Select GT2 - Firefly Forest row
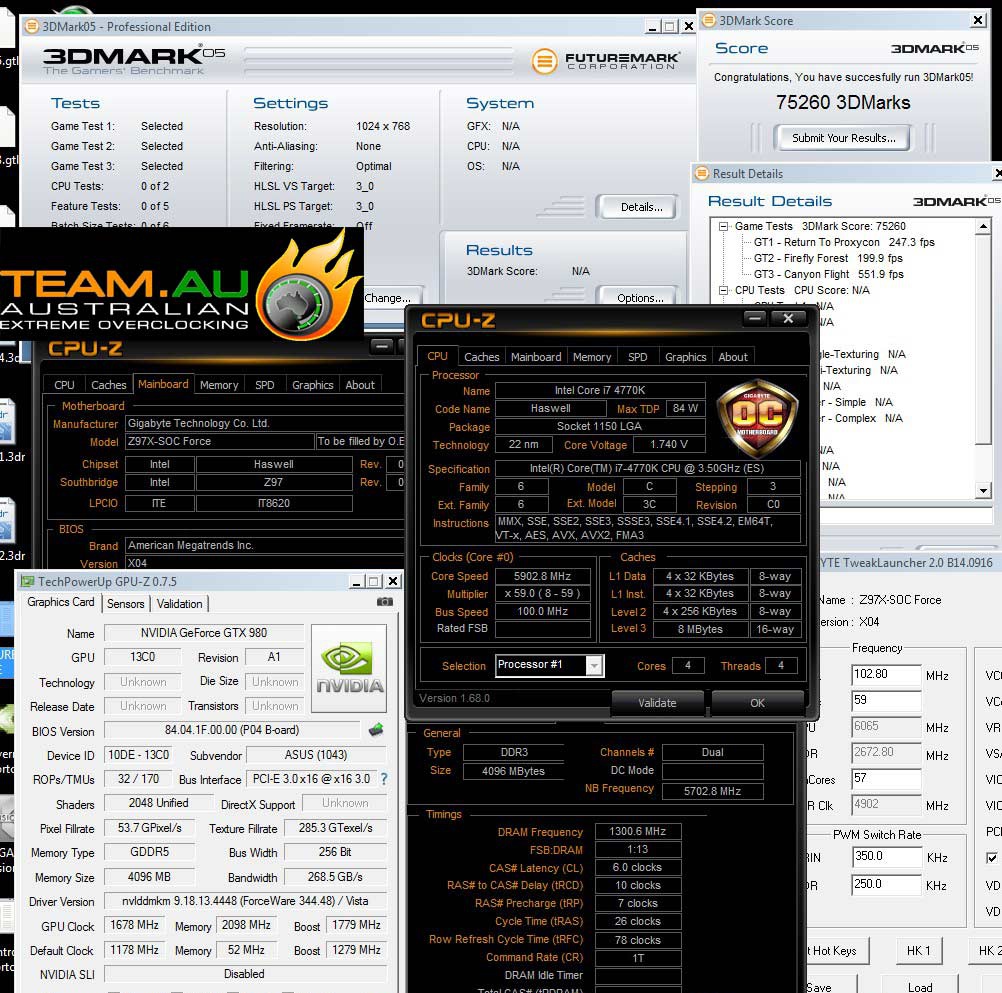Image resolution: width=1002 pixels, height=993 pixels. point(828,258)
